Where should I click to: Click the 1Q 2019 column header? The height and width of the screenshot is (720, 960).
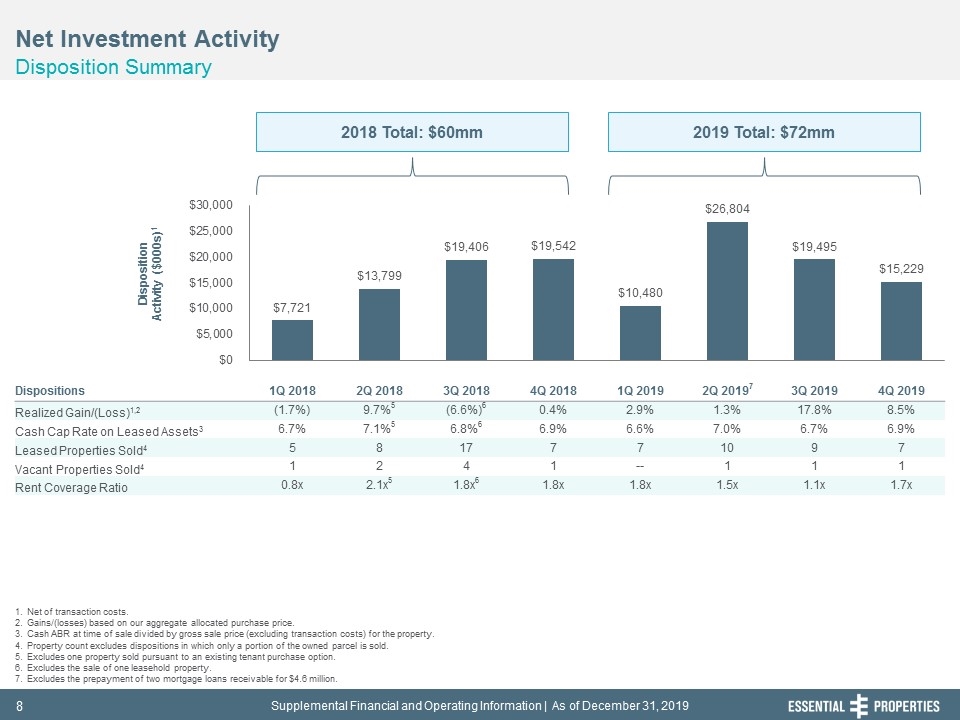point(640,391)
